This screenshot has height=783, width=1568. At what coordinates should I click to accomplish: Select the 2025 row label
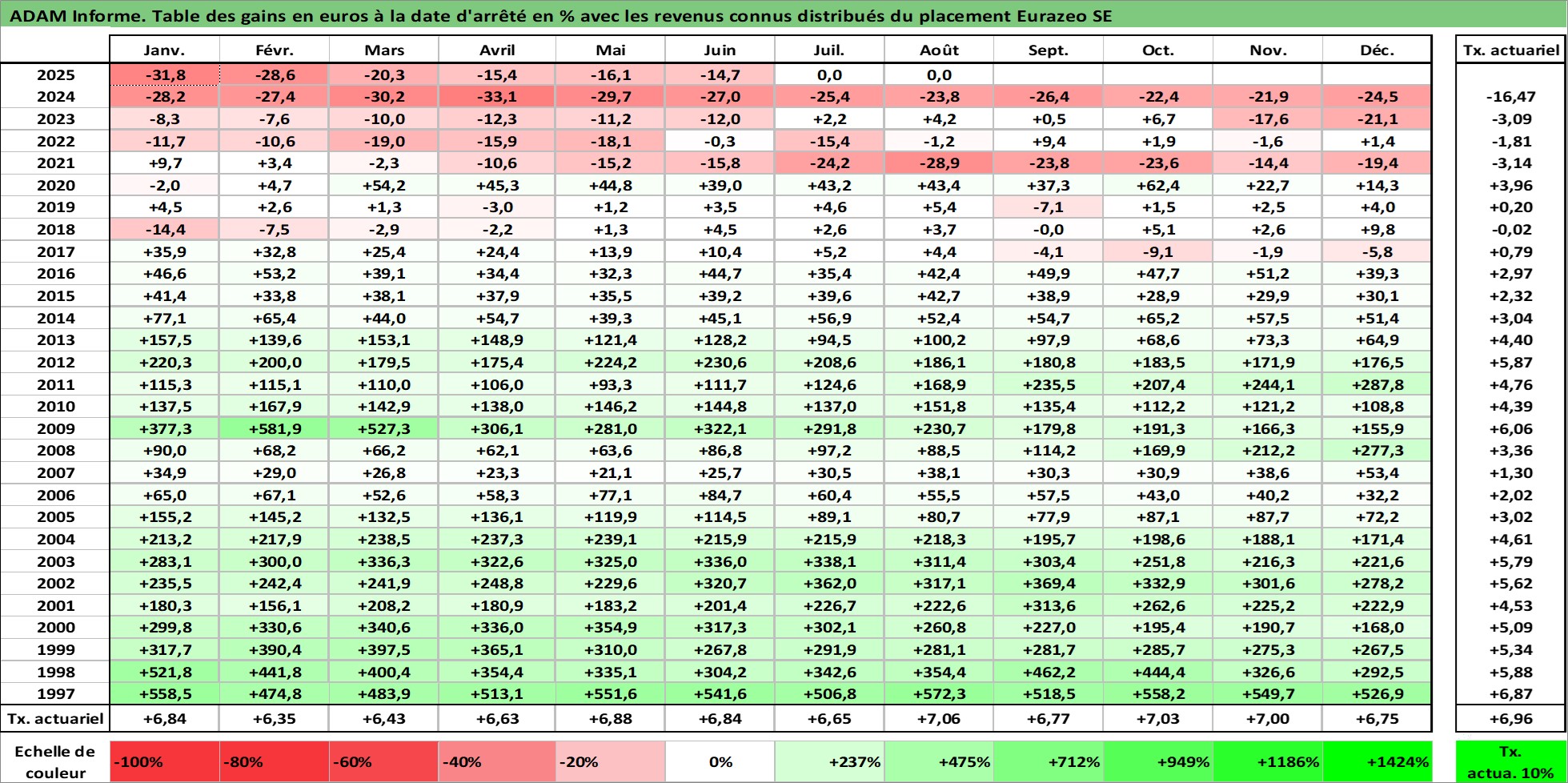[55, 74]
